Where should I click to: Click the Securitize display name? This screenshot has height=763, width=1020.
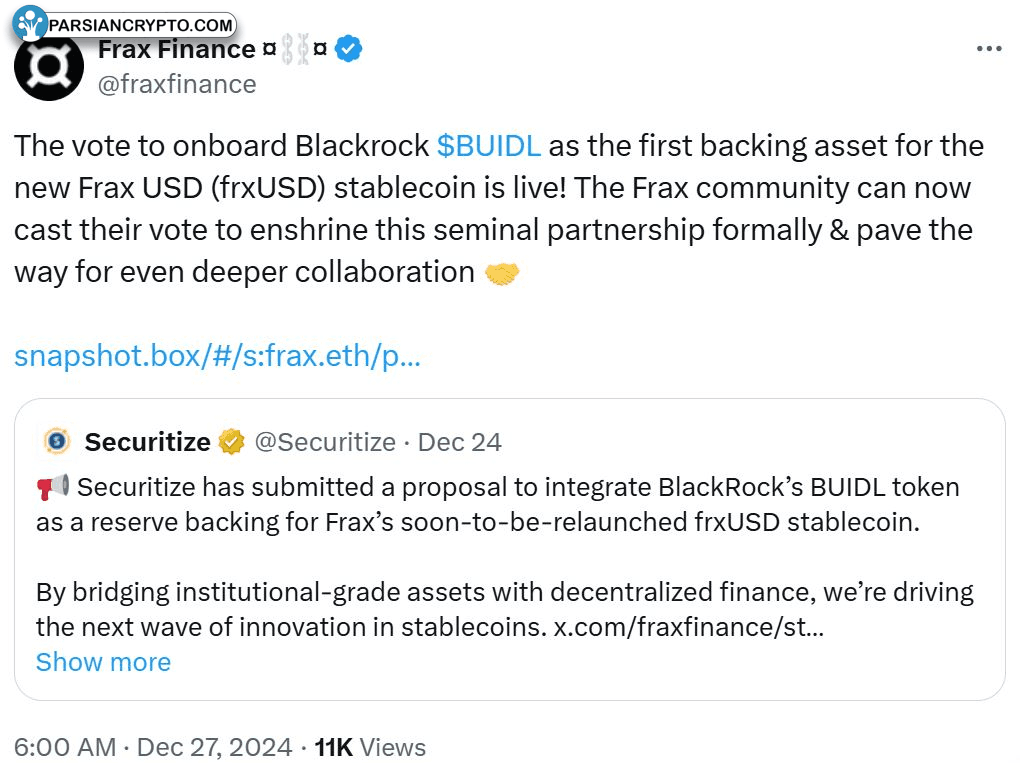tap(148, 442)
